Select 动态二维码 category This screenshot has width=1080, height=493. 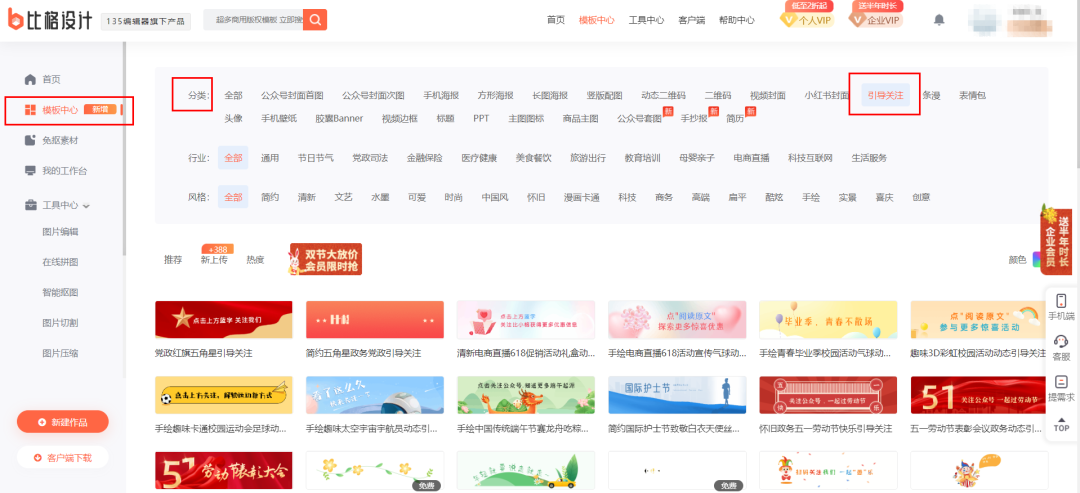(663, 96)
